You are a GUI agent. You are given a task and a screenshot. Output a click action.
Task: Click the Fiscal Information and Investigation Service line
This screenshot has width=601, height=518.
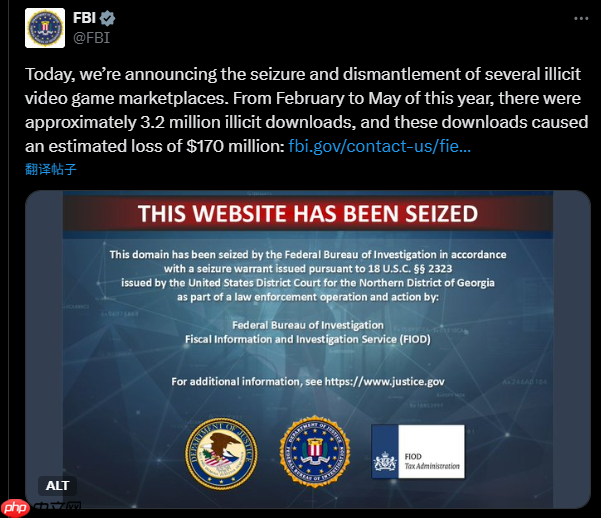point(308,339)
